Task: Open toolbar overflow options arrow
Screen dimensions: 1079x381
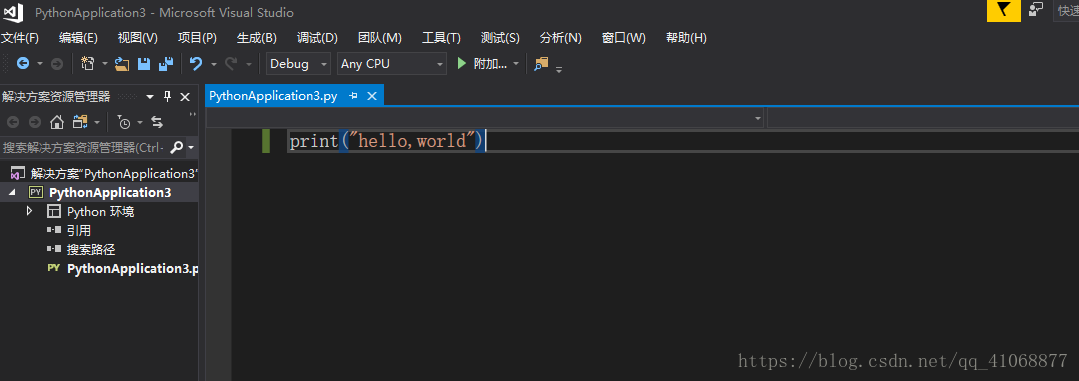Action: coord(559,68)
